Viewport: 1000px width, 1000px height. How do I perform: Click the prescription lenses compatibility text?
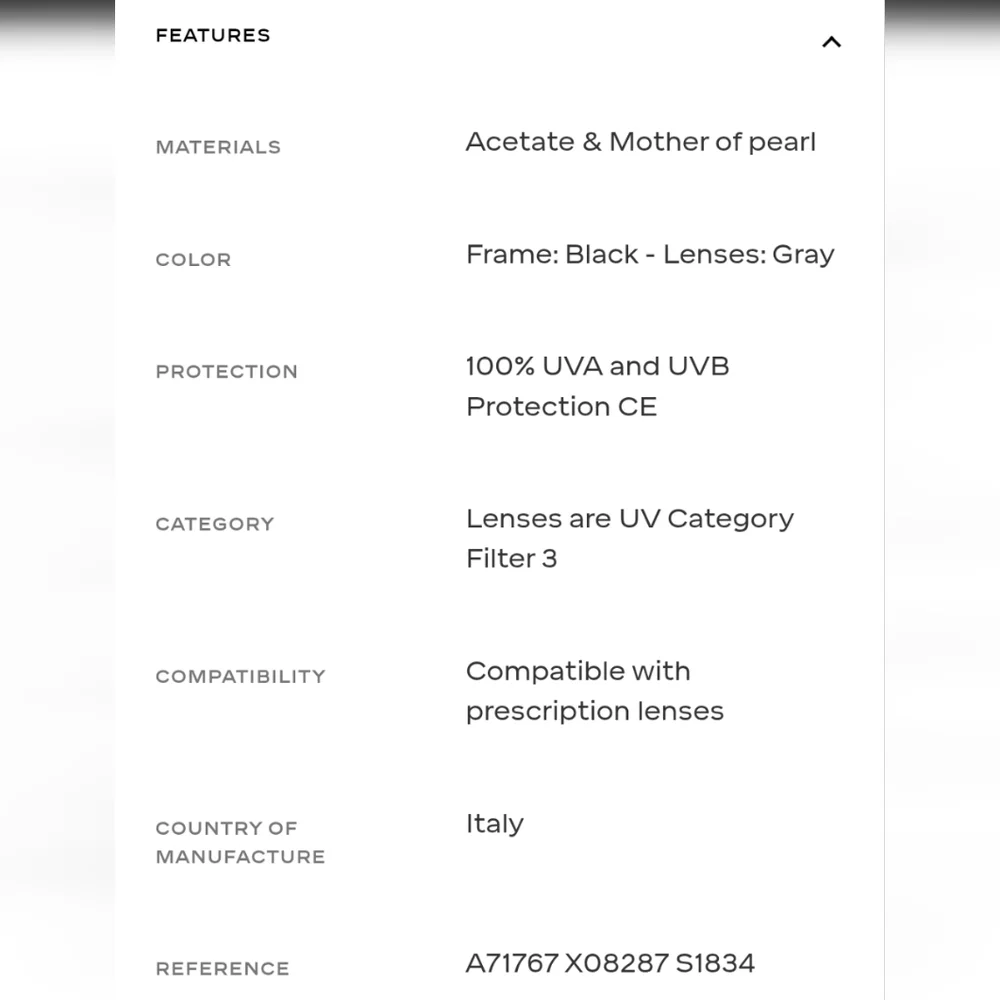594,691
